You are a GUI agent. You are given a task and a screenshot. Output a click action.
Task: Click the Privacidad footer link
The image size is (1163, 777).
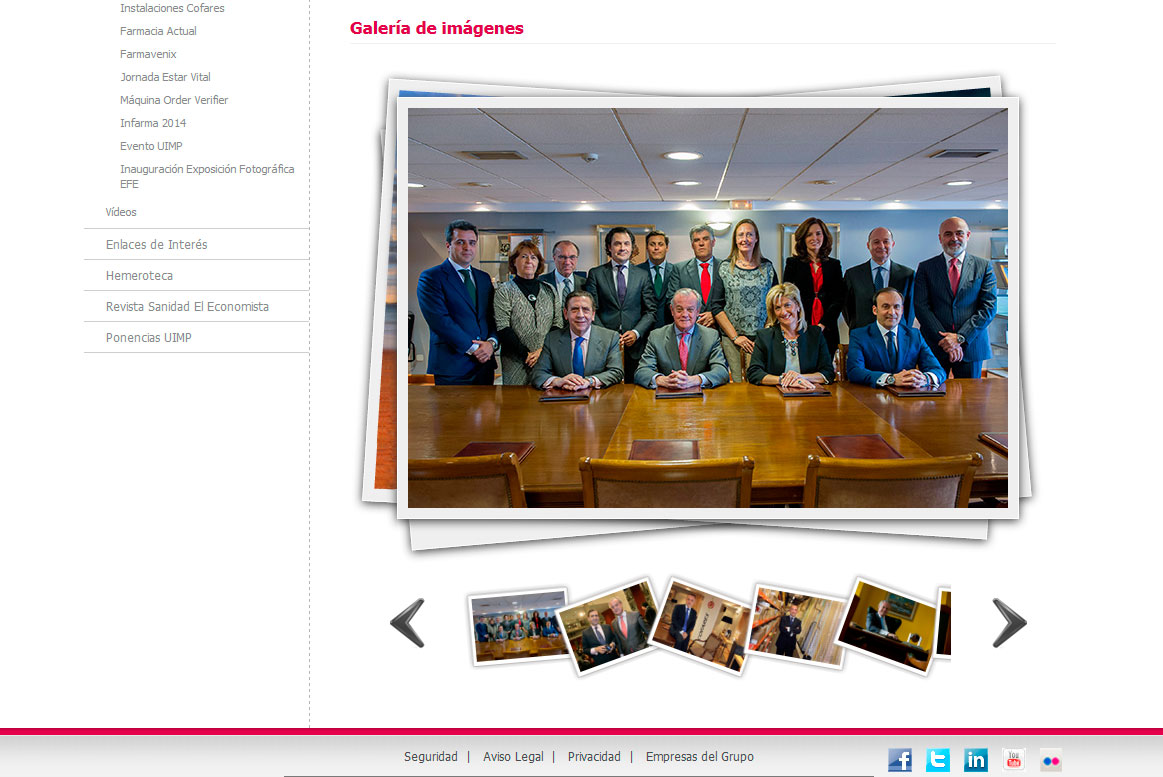(x=594, y=757)
